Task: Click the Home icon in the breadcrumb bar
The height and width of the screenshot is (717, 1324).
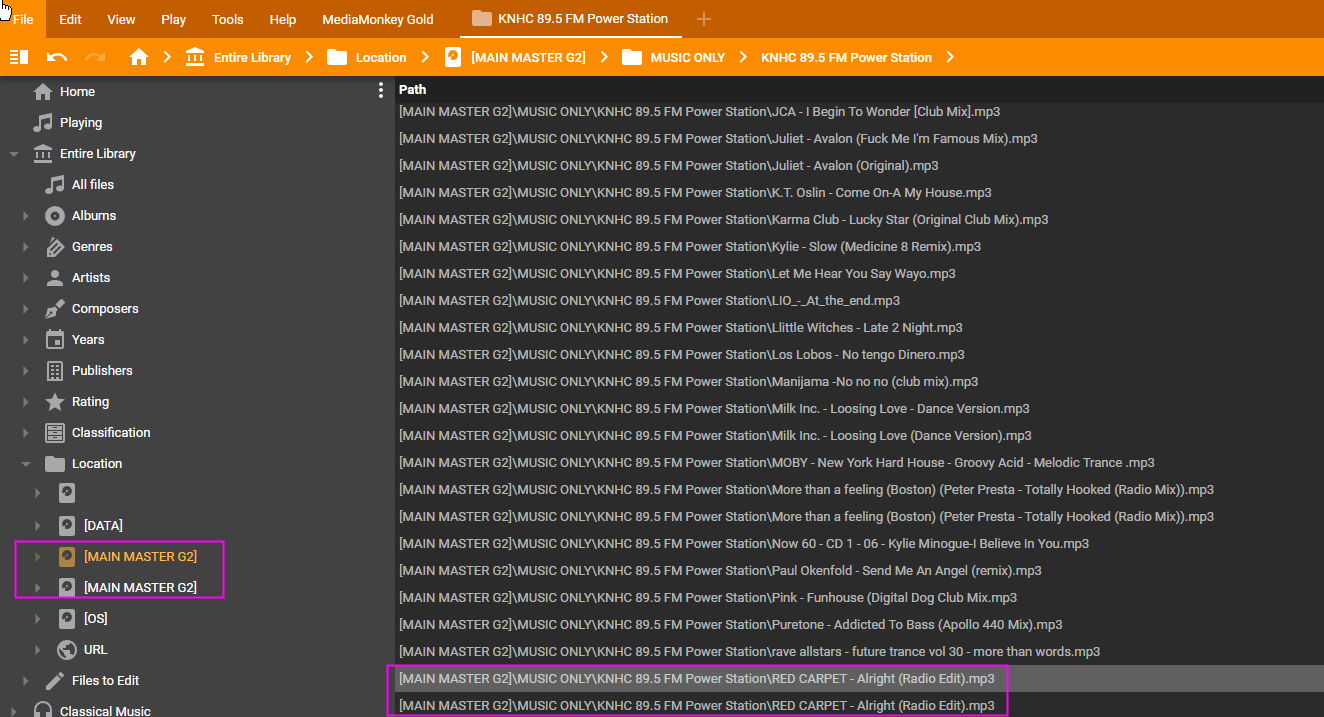Action: point(139,57)
